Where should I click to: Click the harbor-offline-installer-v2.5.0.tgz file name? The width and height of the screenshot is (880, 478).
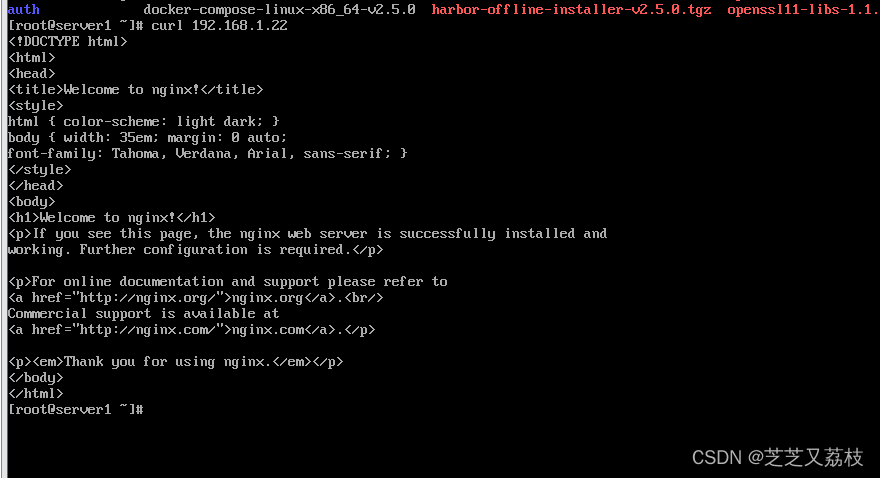tap(571, 9)
